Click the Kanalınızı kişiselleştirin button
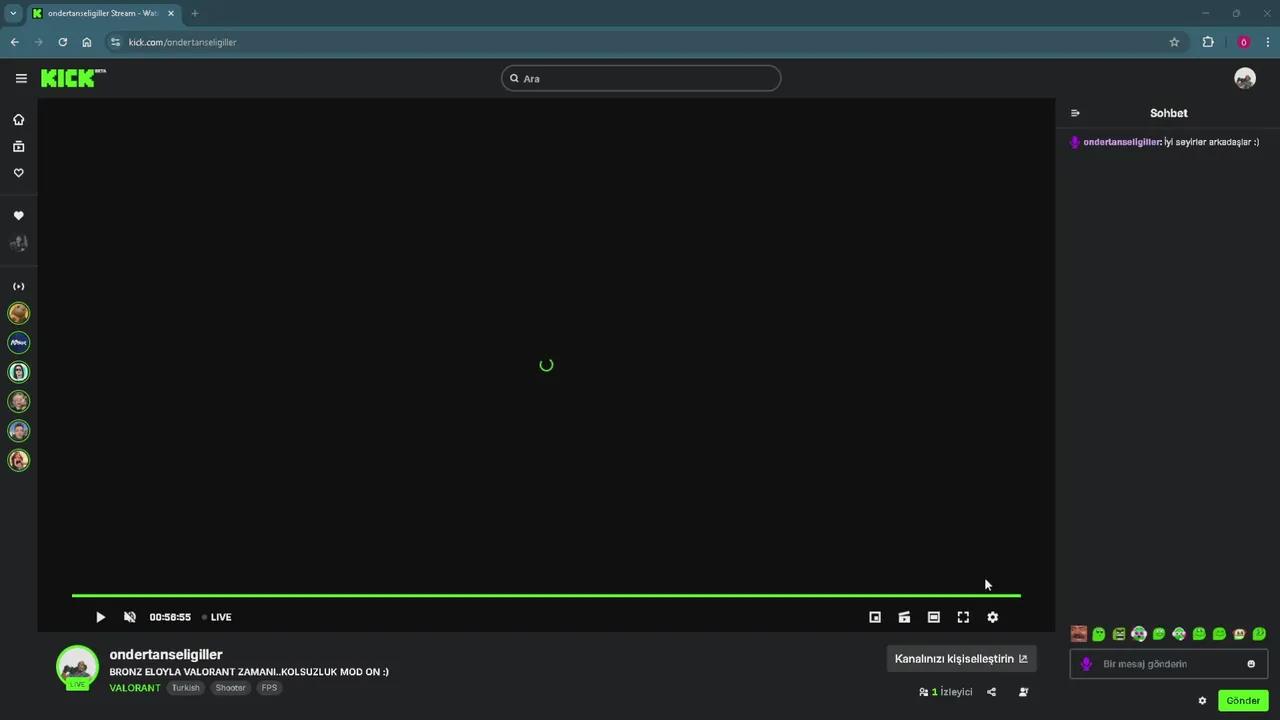 click(961, 659)
